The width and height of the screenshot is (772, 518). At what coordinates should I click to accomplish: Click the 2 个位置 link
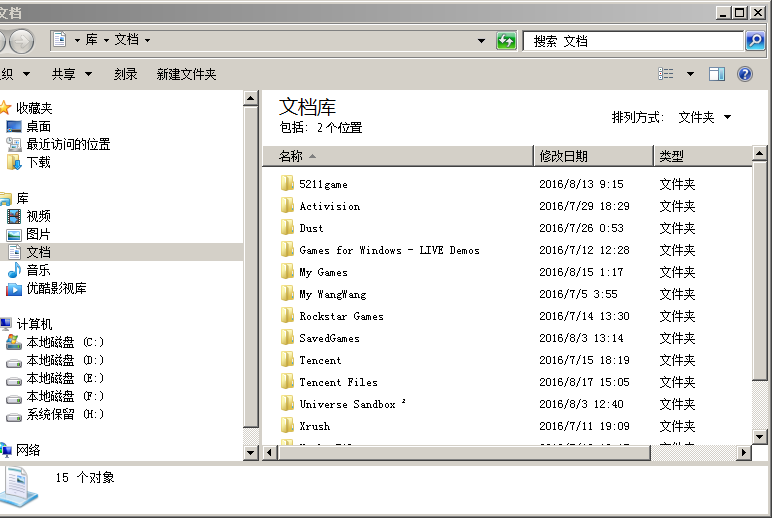tap(339, 128)
